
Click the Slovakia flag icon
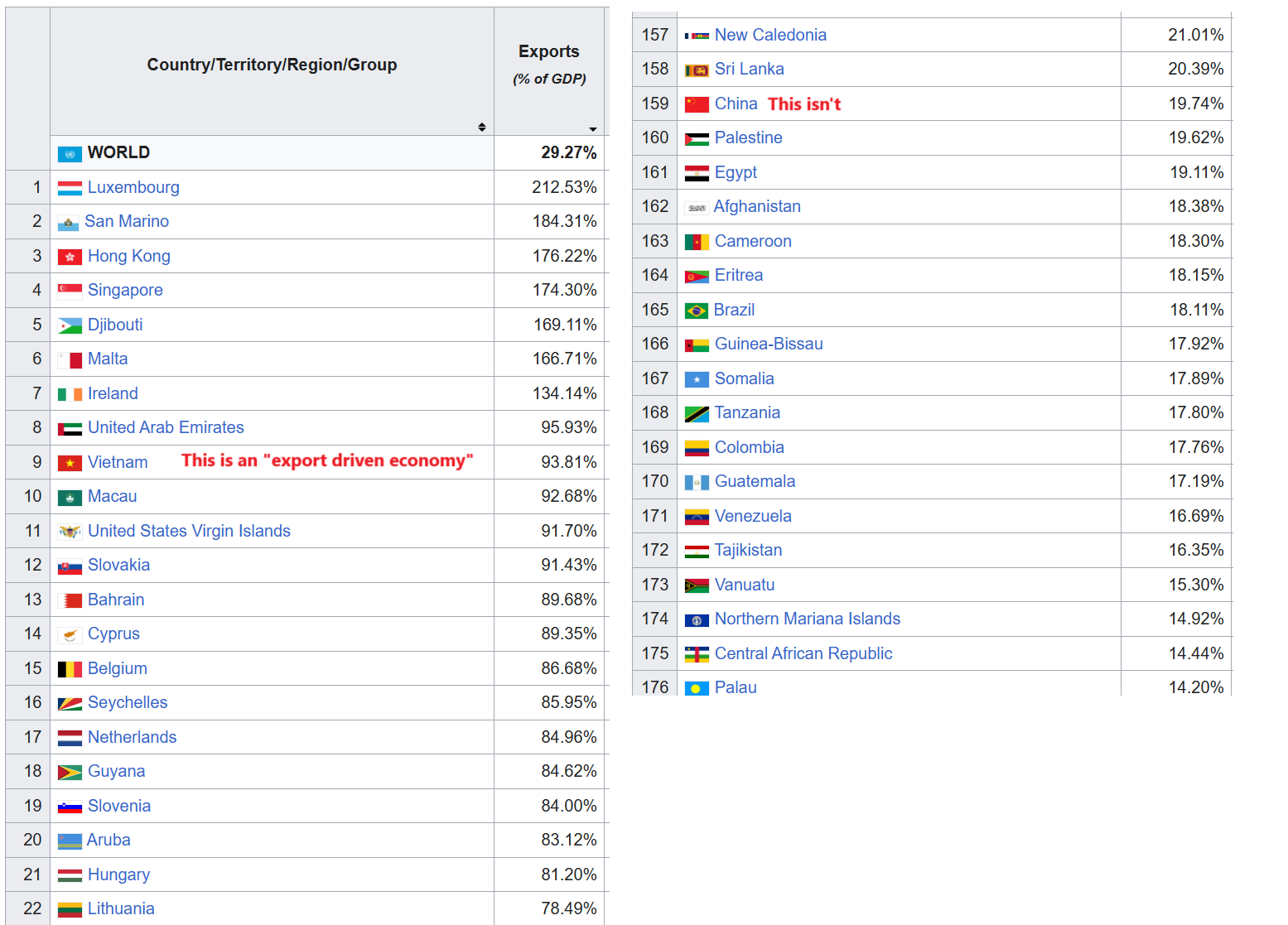pyautogui.click(x=70, y=566)
